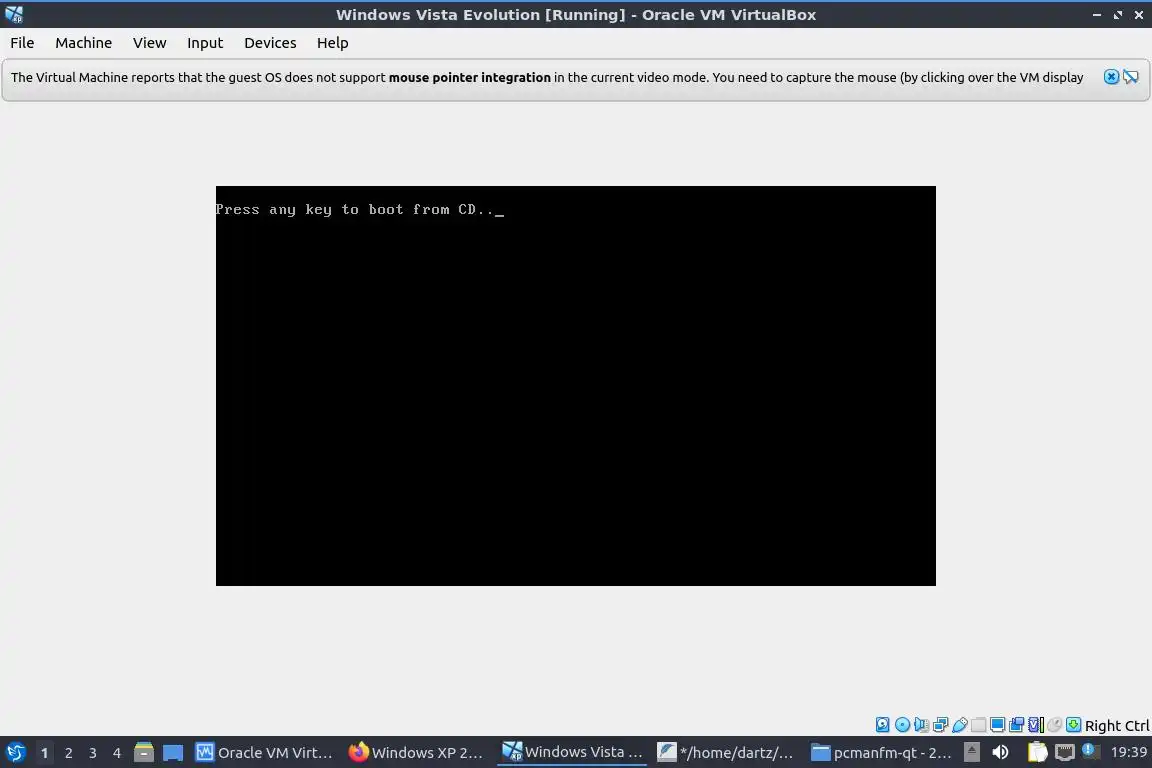Switch to virtual desktop 4

(x=117, y=753)
